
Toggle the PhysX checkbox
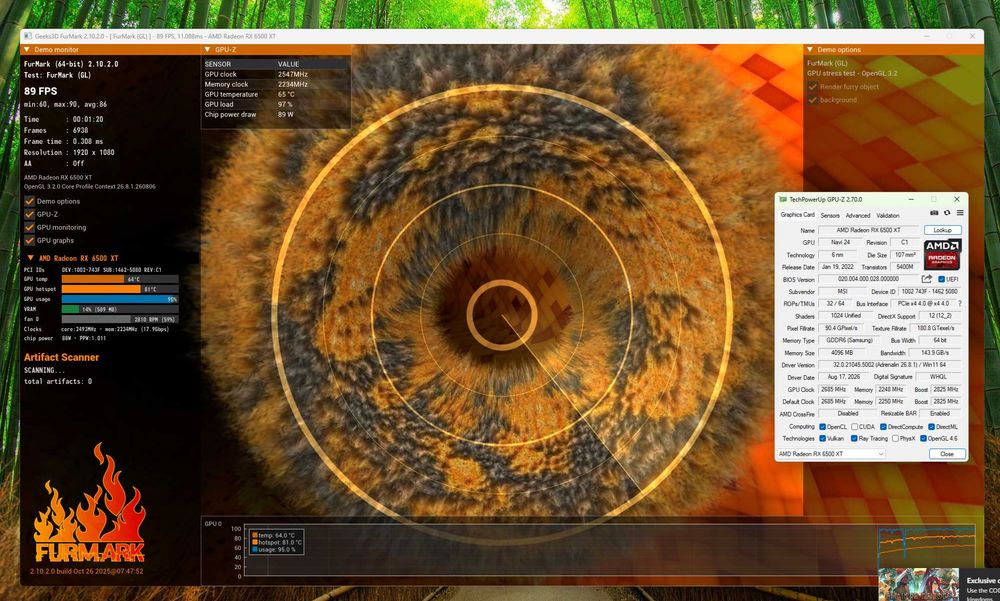(x=895, y=438)
